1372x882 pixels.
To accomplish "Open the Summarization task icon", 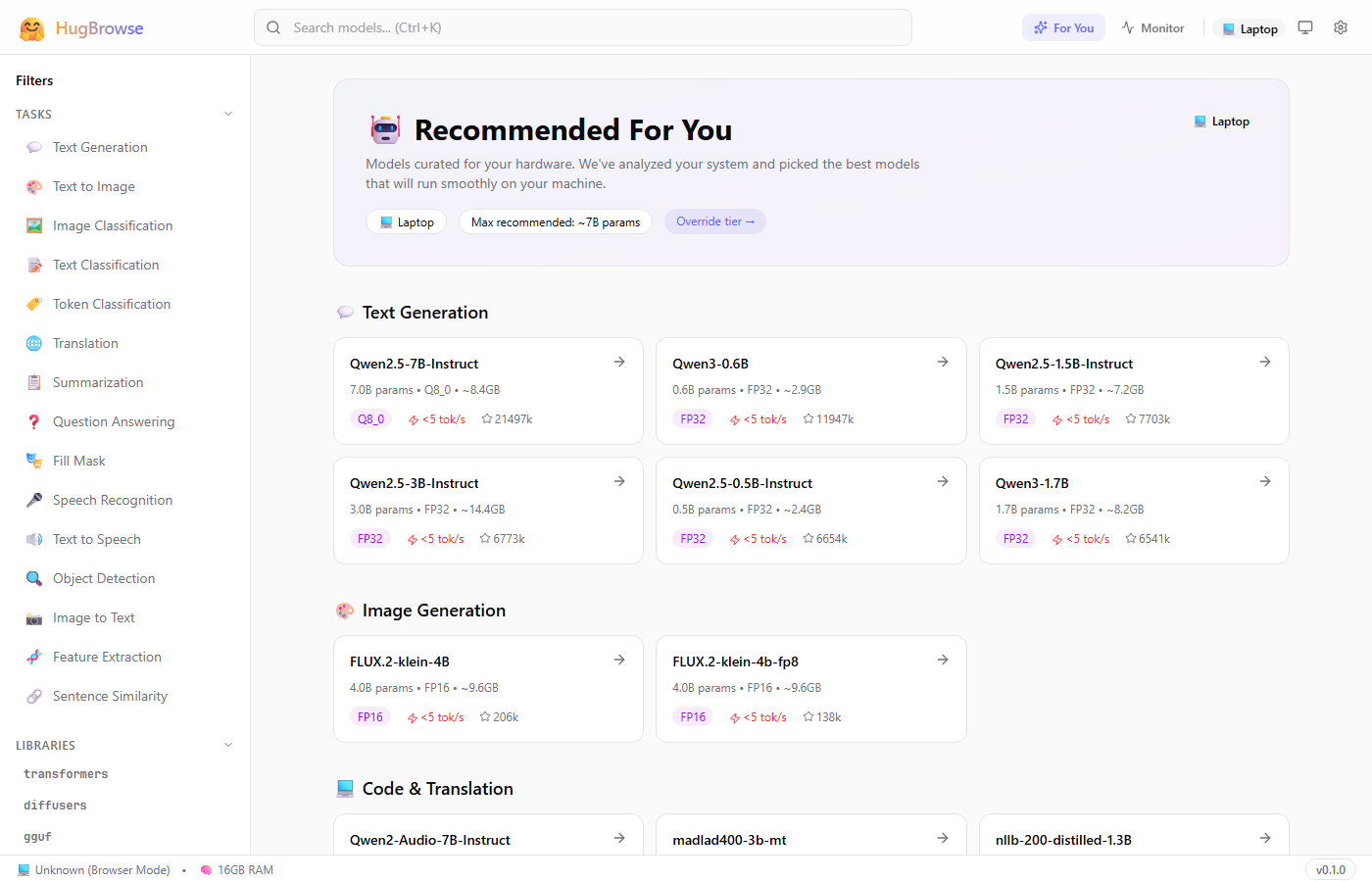I will pyautogui.click(x=32, y=382).
